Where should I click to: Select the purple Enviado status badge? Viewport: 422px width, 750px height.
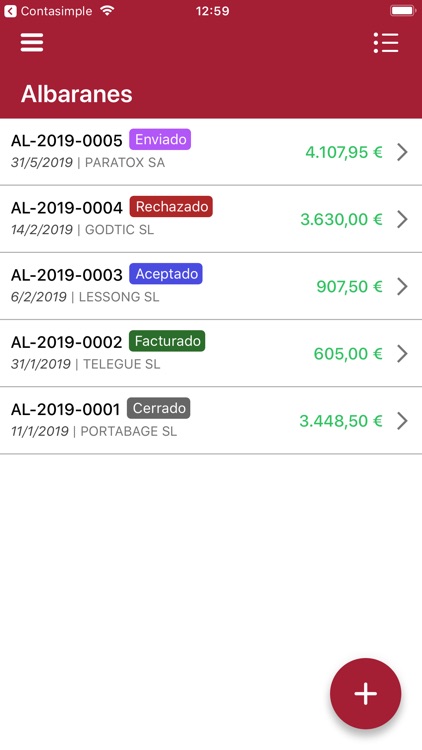pyautogui.click(x=160, y=139)
